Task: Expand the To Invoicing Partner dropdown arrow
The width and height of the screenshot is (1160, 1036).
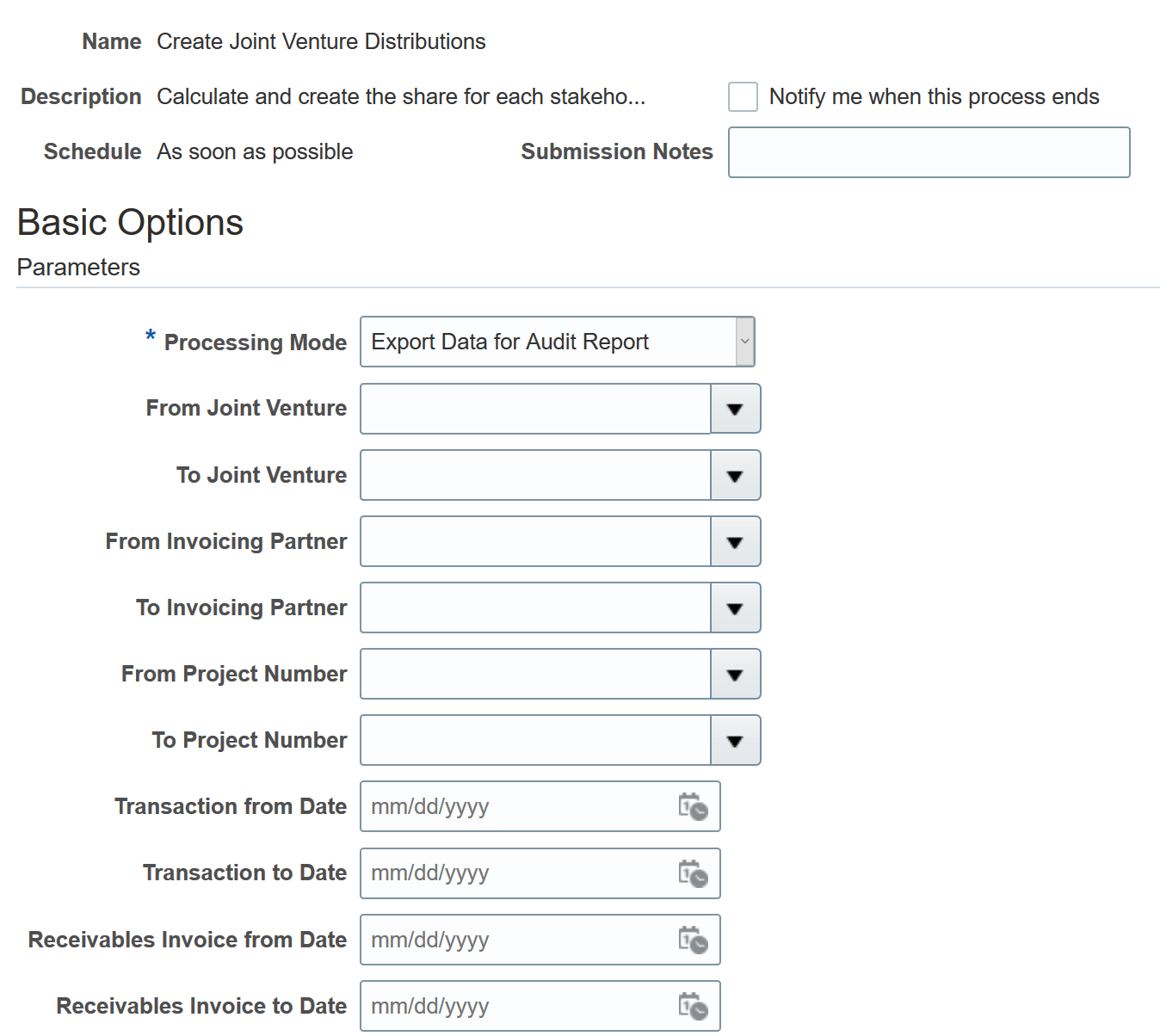Action: coord(735,608)
